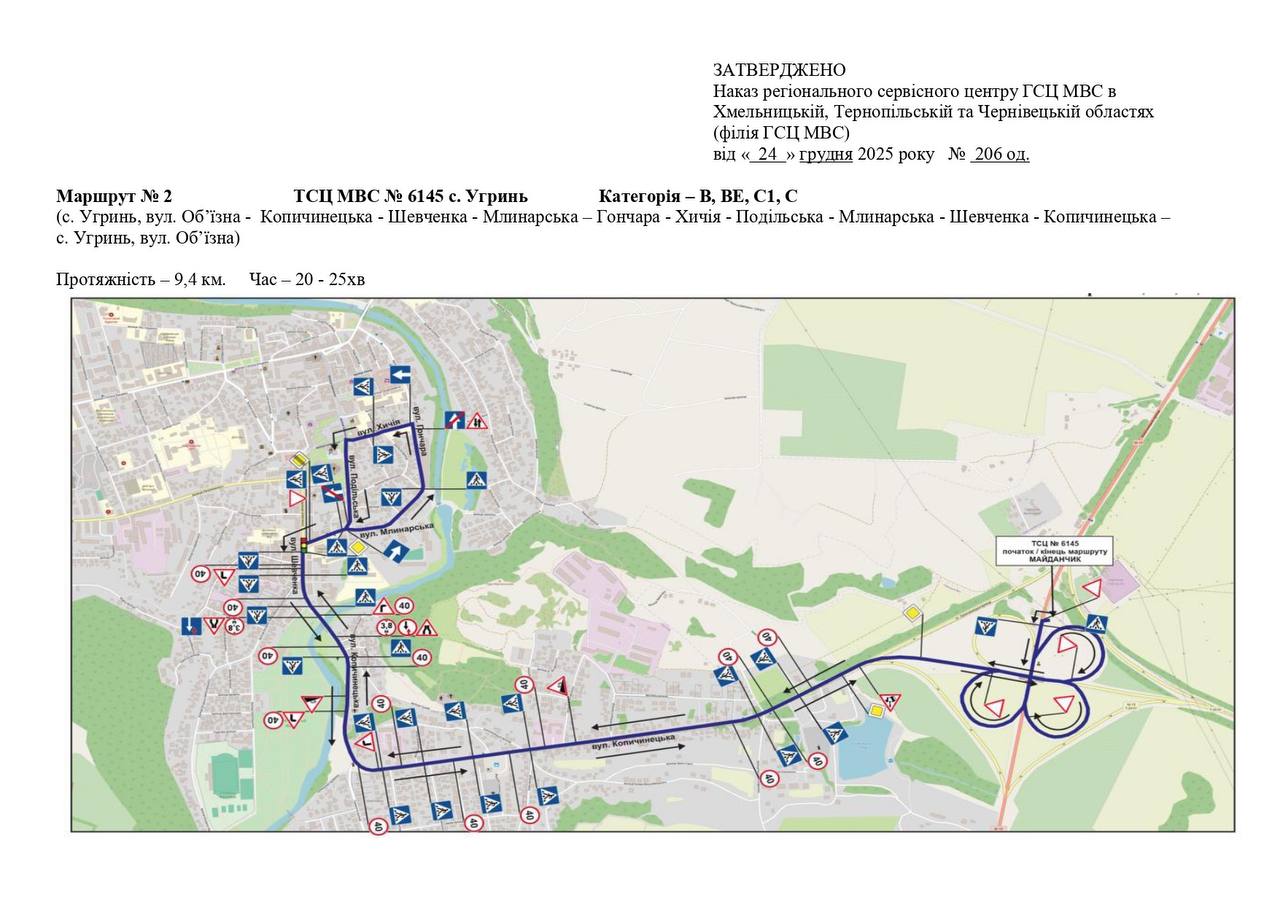1280x905 pixels.
Task: Click the Категорія – B, BE, C1, C text
Action: (697, 196)
